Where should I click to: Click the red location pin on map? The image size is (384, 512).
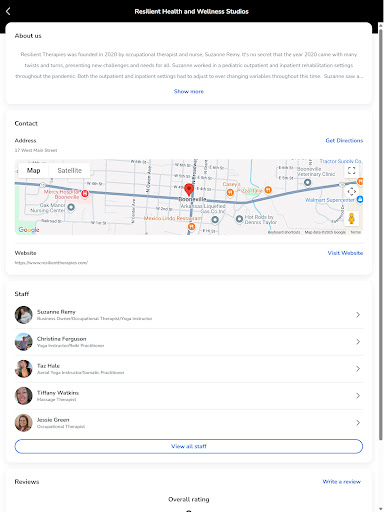(189, 189)
